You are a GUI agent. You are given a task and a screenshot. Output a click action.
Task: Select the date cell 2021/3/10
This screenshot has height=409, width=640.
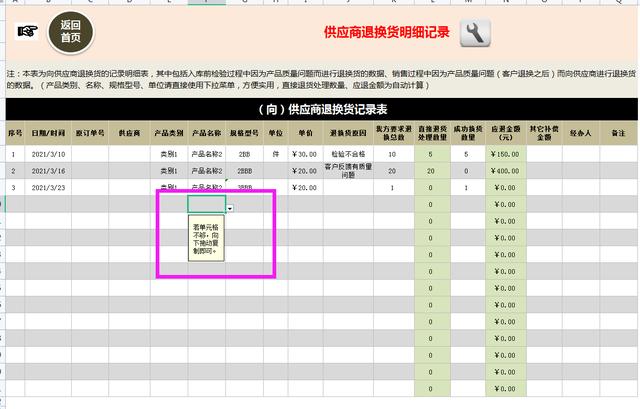(x=48, y=154)
